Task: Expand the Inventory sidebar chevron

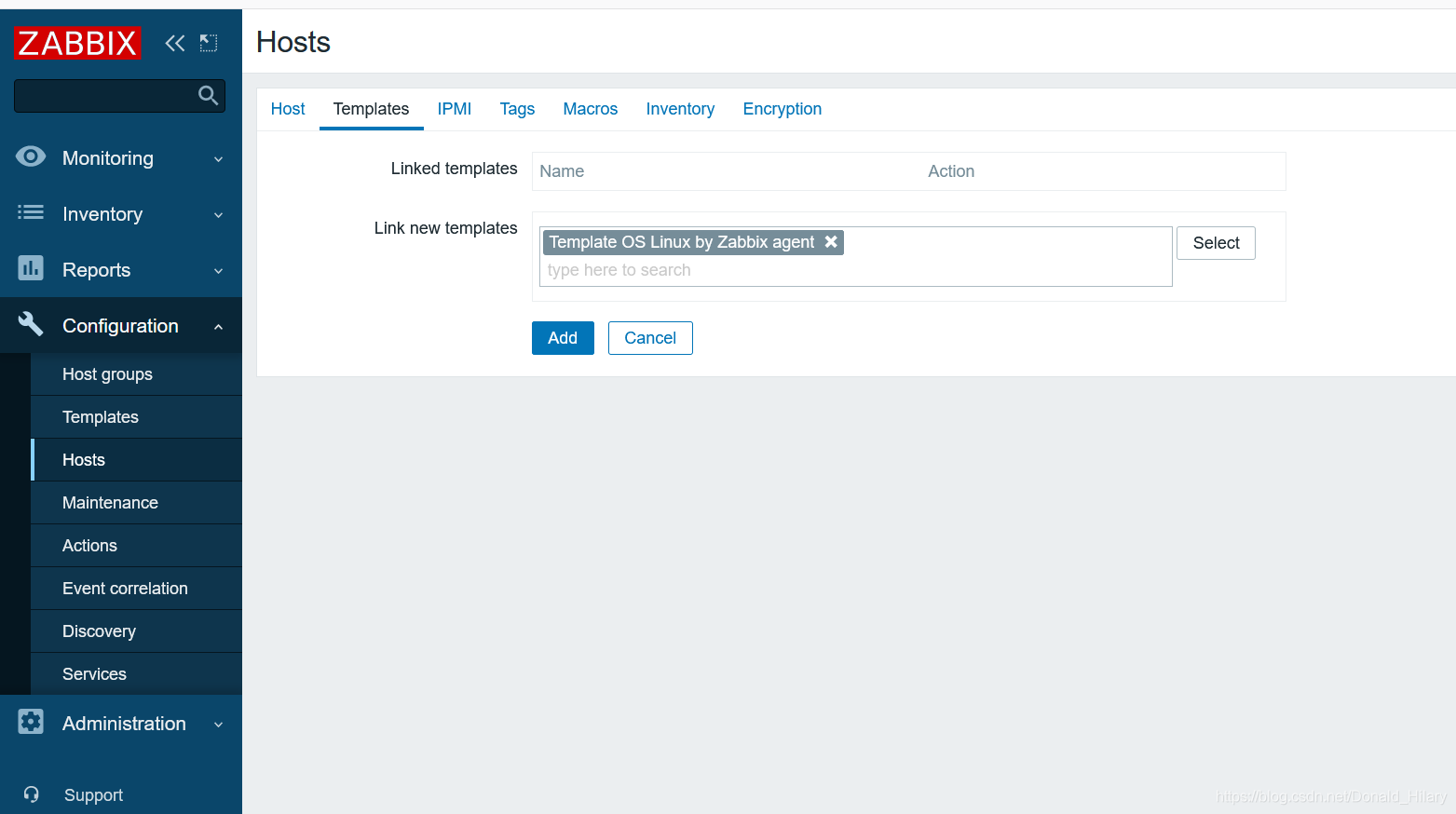Action: pyautogui.click(x=218, y=215)
